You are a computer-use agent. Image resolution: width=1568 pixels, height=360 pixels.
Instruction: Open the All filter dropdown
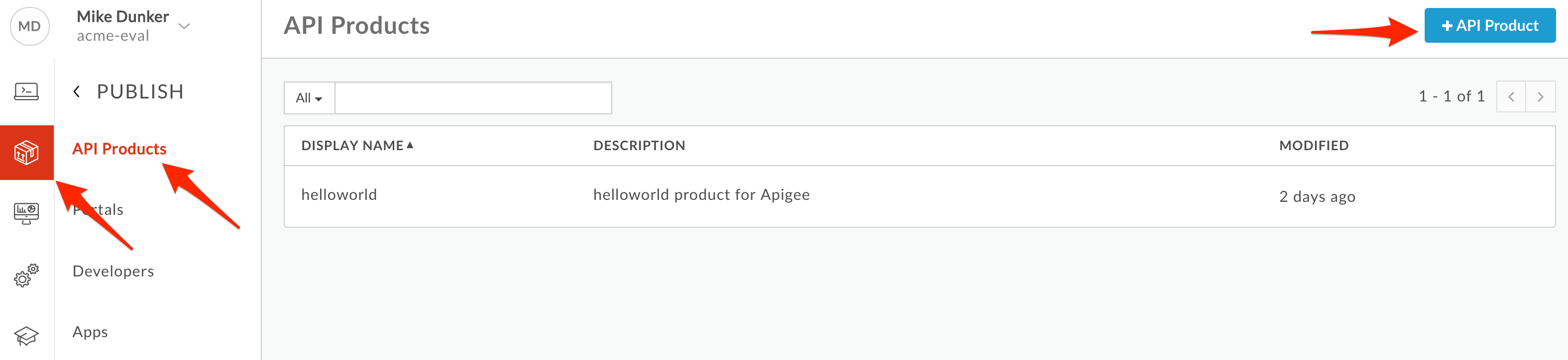[309, 98]
